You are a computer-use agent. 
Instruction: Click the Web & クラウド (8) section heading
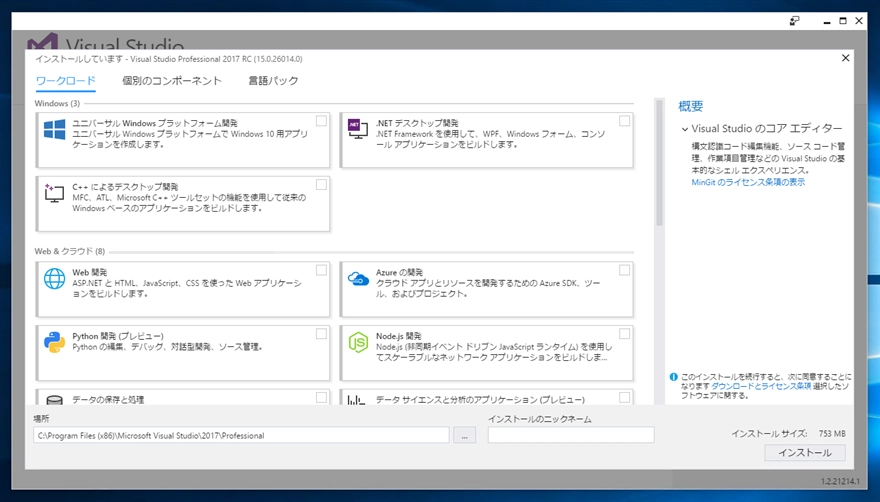(x=70, y=251)
